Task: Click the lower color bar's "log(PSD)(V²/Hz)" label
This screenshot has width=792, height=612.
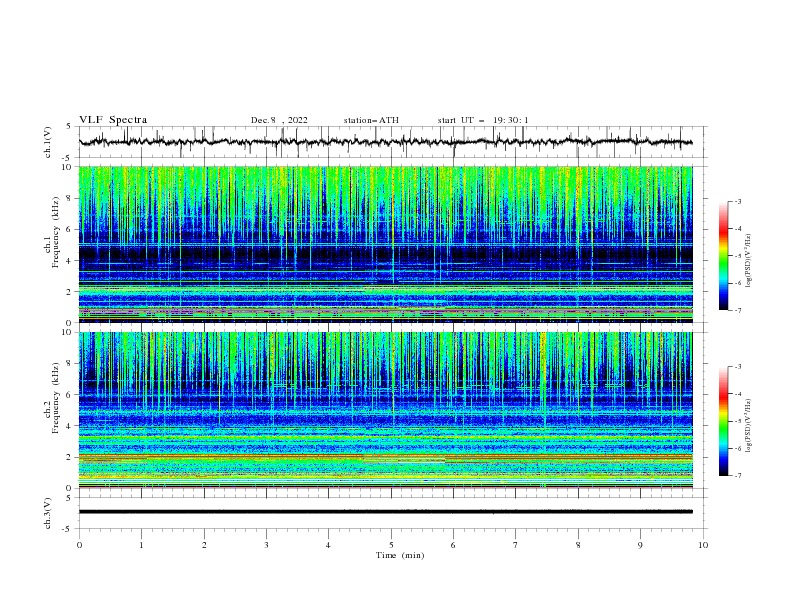Action: tap(749, 426)
